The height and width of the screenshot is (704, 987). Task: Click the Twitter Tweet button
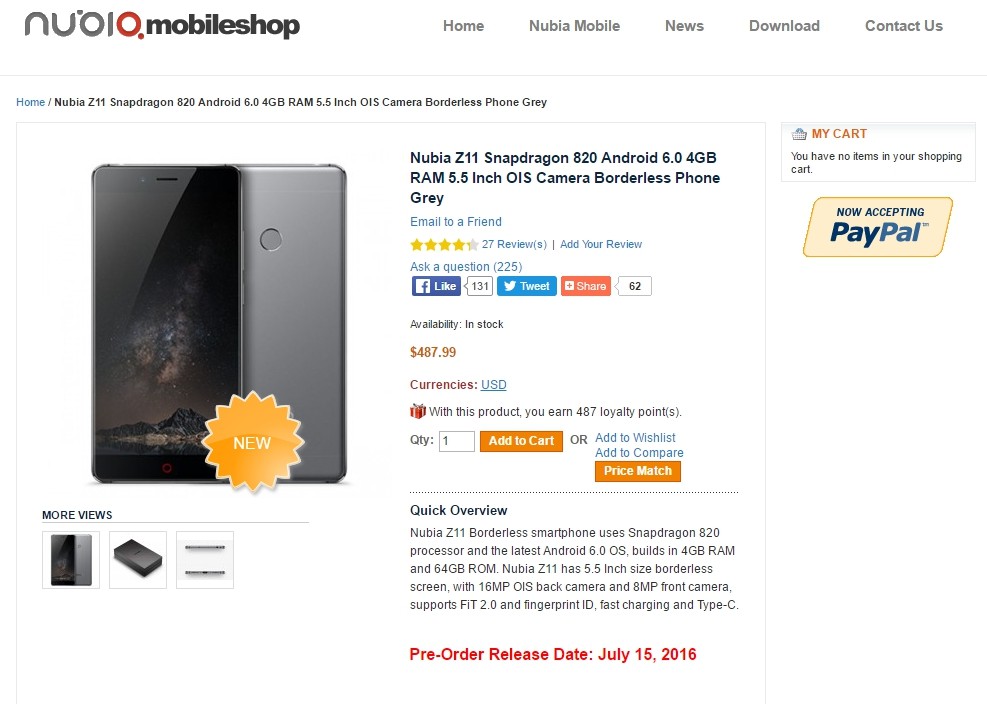527,287
